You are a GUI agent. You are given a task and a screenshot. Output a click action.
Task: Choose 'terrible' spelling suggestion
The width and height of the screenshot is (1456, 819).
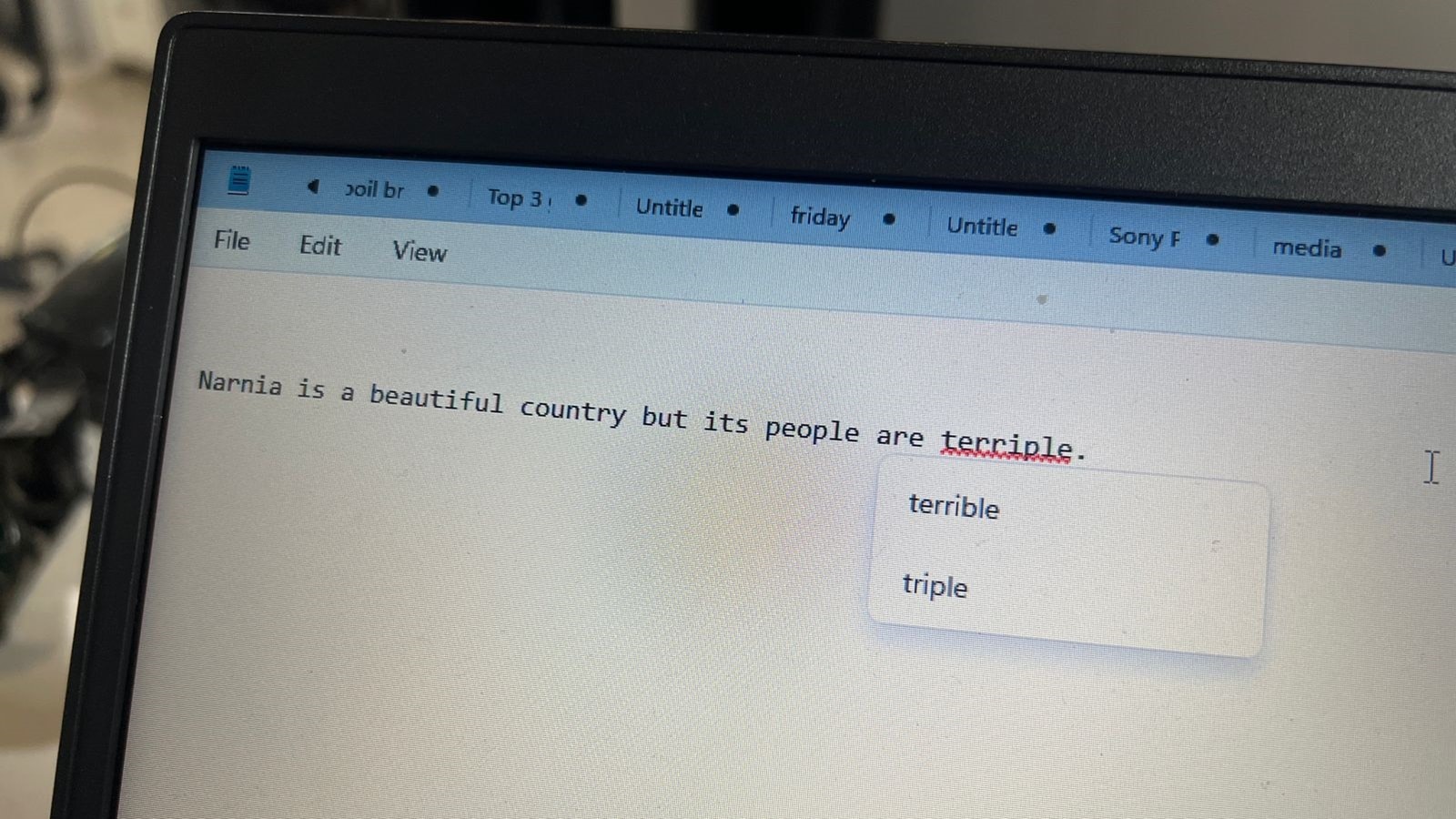(x=954, y=506)
